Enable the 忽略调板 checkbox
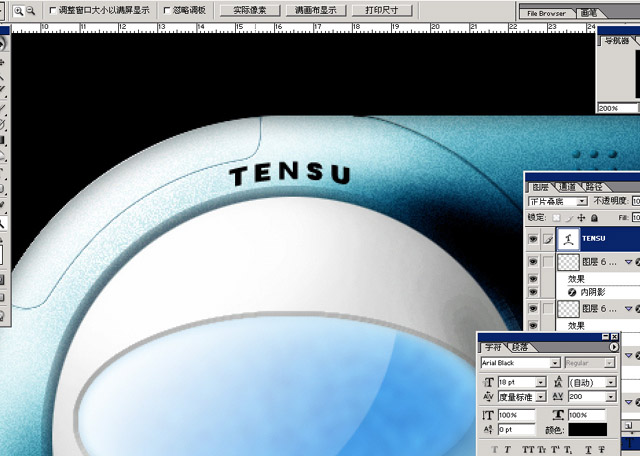Image resolution: width=640 pixels, height=456 pixels. pos(167,11)
